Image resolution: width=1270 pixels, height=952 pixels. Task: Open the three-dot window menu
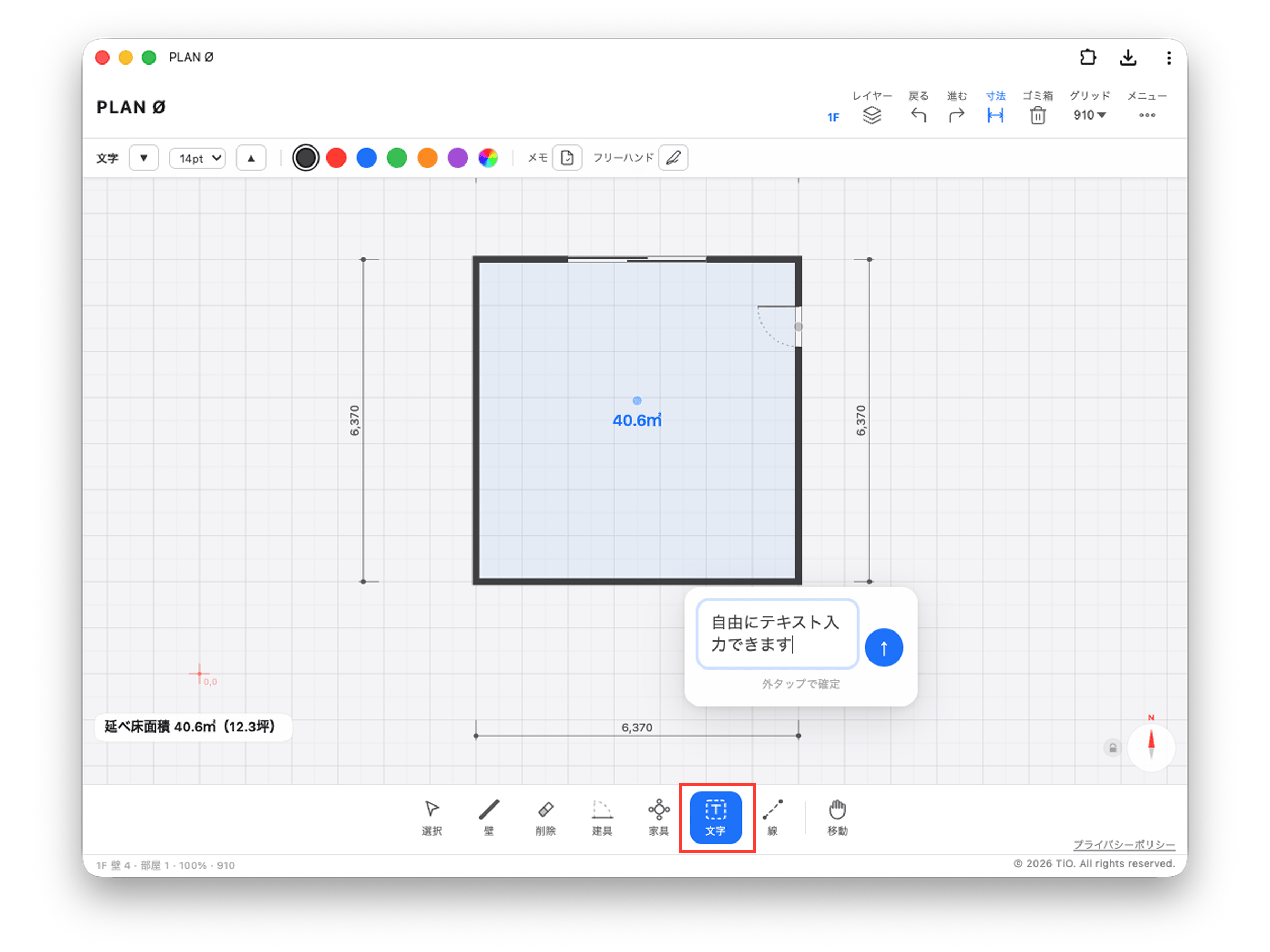pos(1168,57)
